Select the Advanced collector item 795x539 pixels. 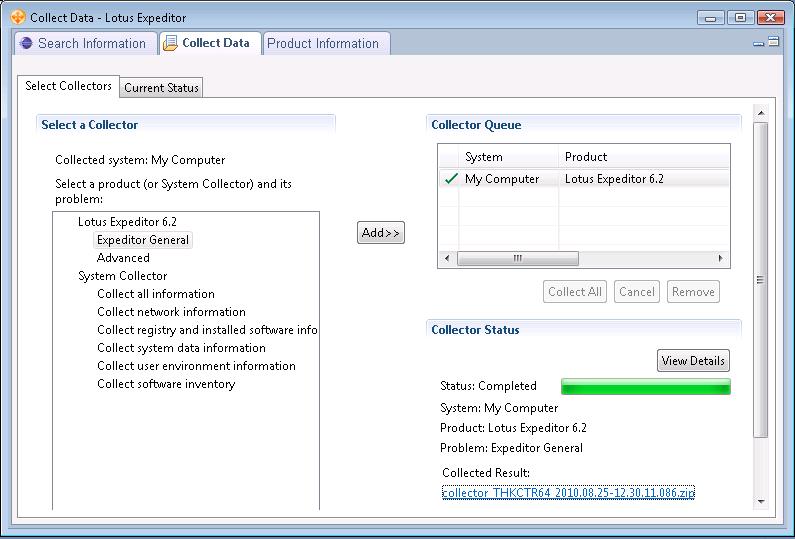[123, 258]
